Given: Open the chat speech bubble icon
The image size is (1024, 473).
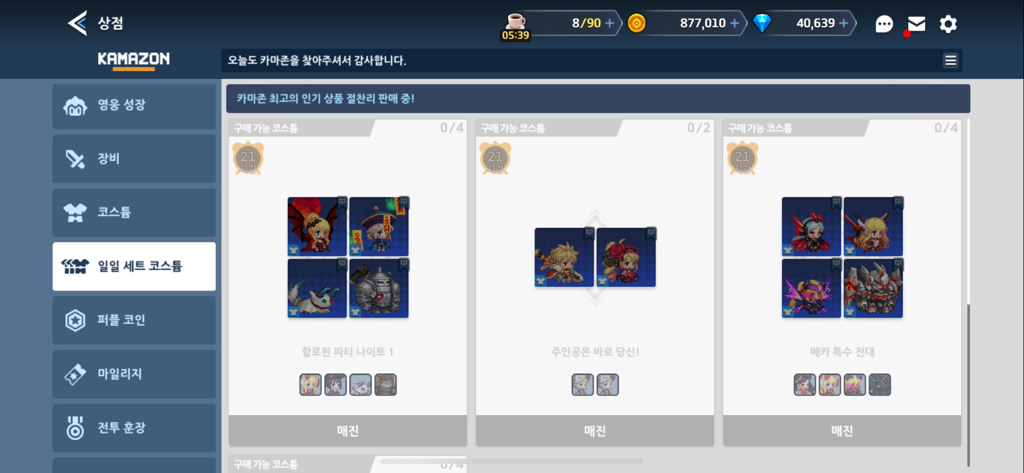Looking at the screenshot, I should (x=884, y=24).
